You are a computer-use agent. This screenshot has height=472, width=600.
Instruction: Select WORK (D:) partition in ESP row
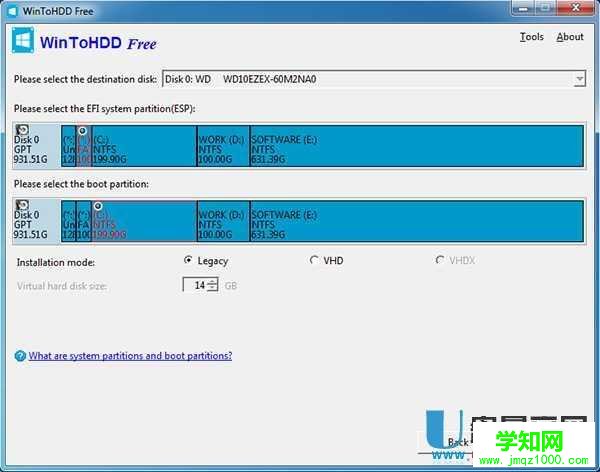click(x=223, y=146)
